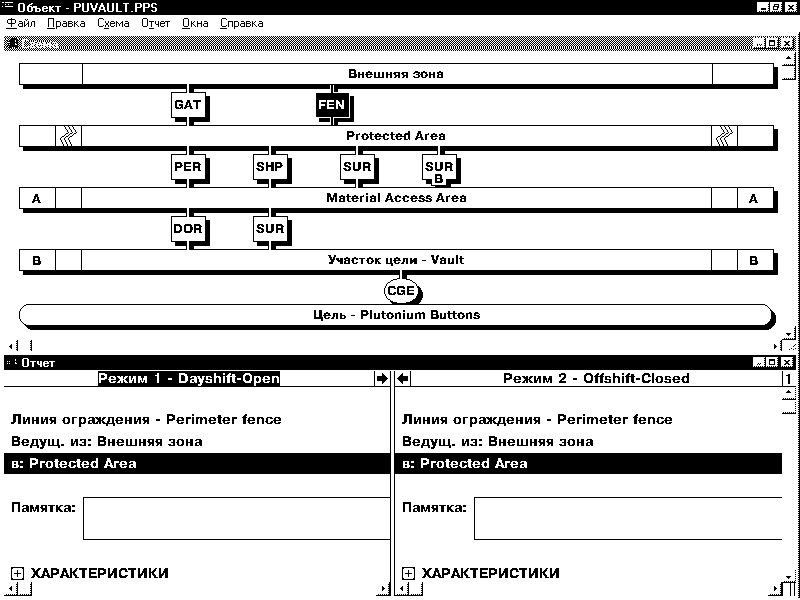Screen dimensions: 800x600
Task: Click right arrow next to Режим 1
Action: pos(381,379)
